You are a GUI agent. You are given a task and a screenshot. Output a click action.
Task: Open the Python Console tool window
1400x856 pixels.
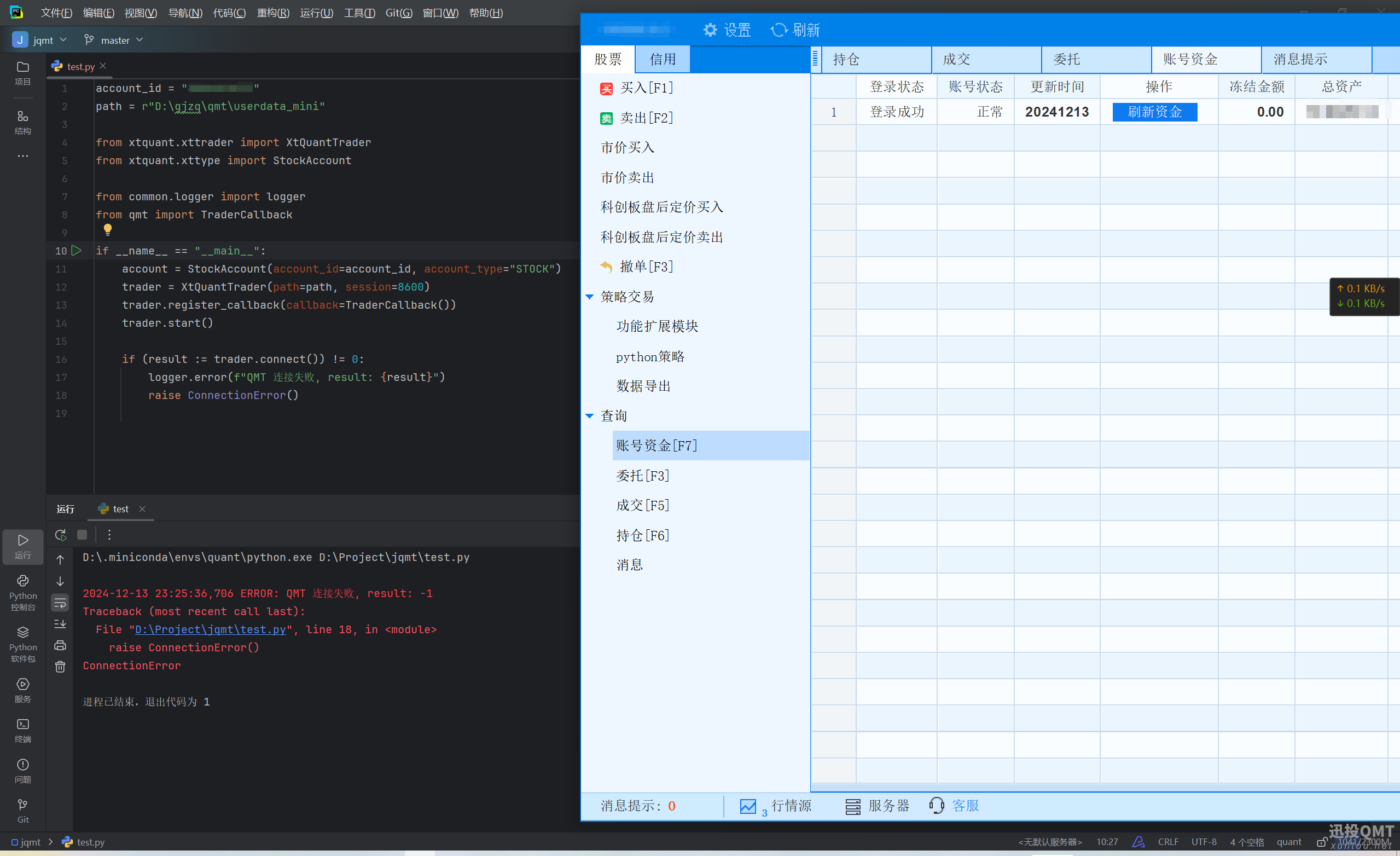pos(23,593)
